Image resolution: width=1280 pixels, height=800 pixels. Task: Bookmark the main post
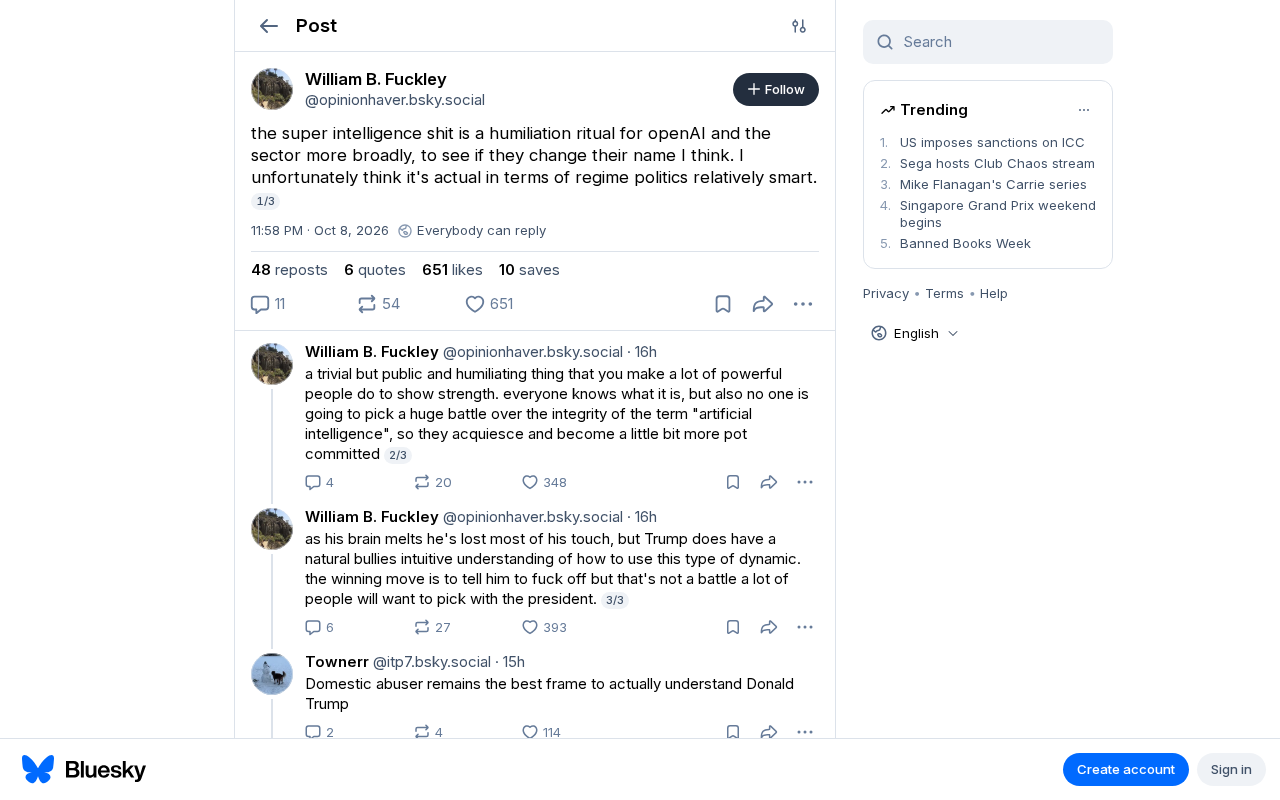723,304
